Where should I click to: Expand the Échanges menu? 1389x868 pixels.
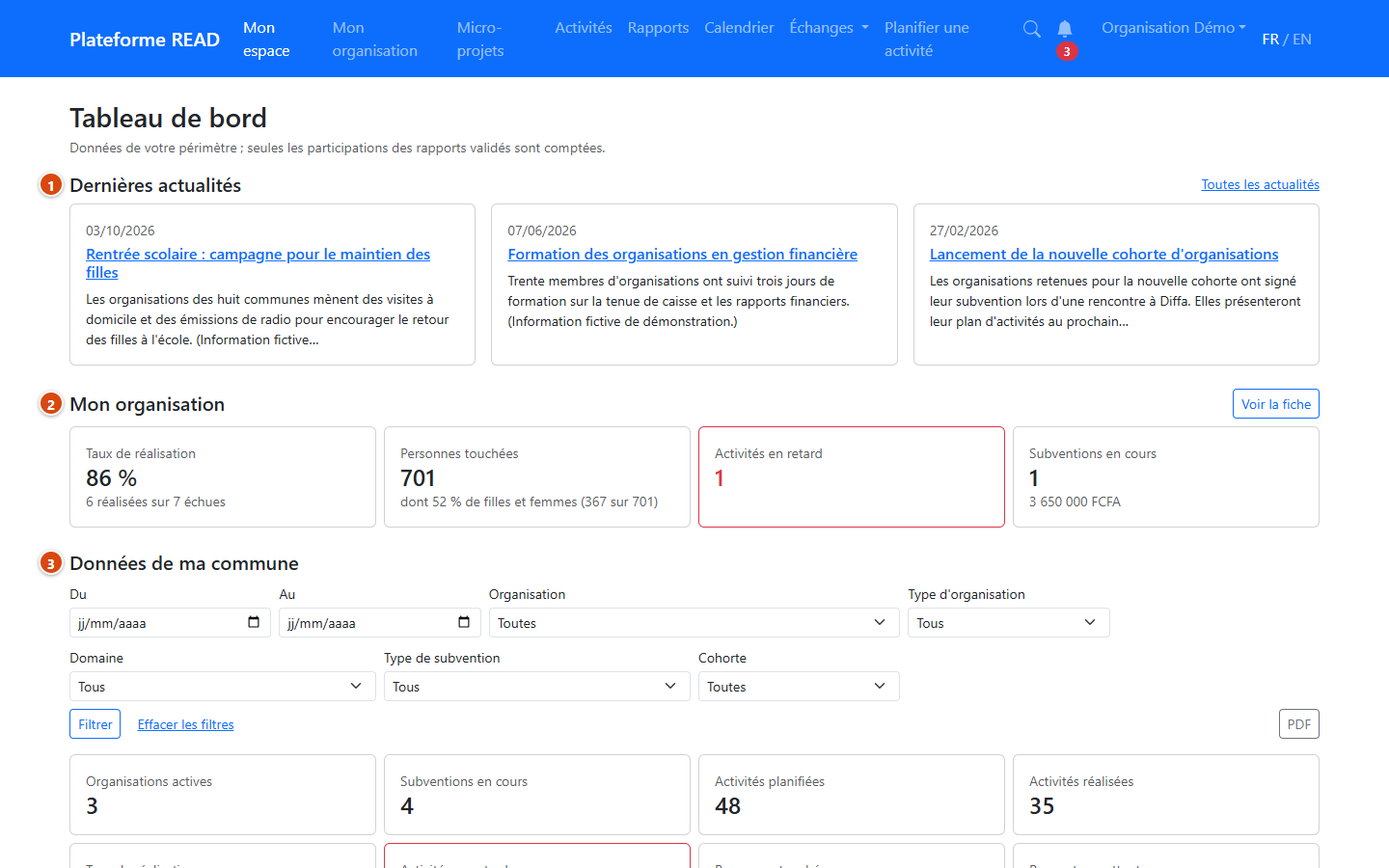(829, 27)
